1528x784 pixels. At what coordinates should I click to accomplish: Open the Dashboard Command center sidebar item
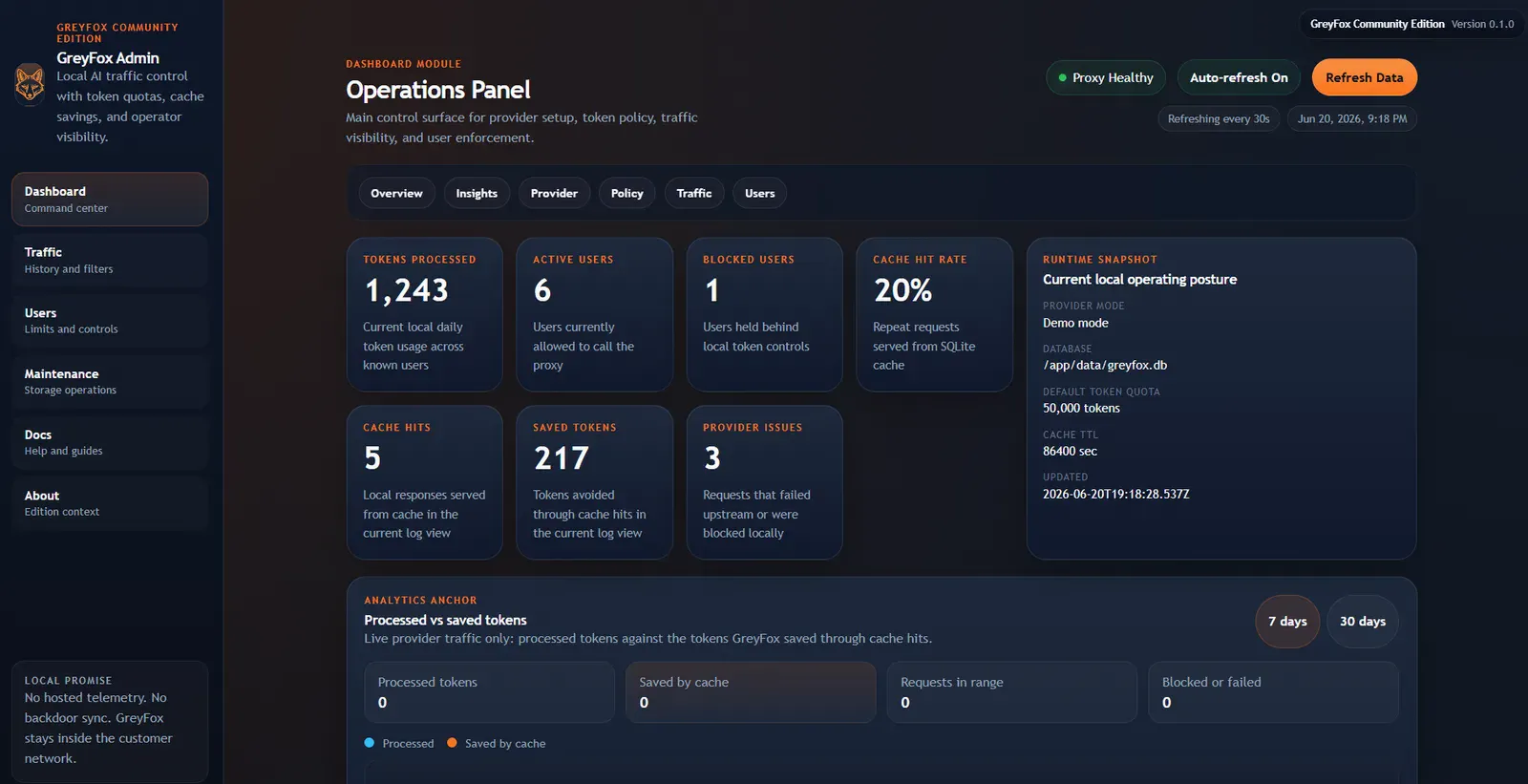[x=110, y=200]
